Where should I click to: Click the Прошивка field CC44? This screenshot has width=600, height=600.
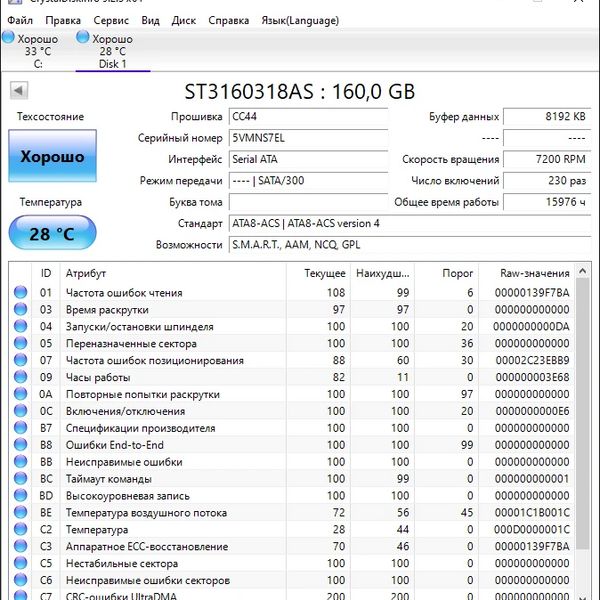308,116
